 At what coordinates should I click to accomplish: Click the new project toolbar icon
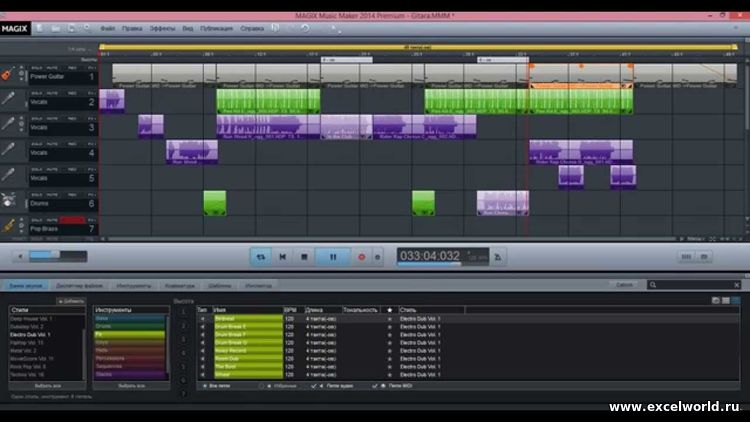point(40,28)
